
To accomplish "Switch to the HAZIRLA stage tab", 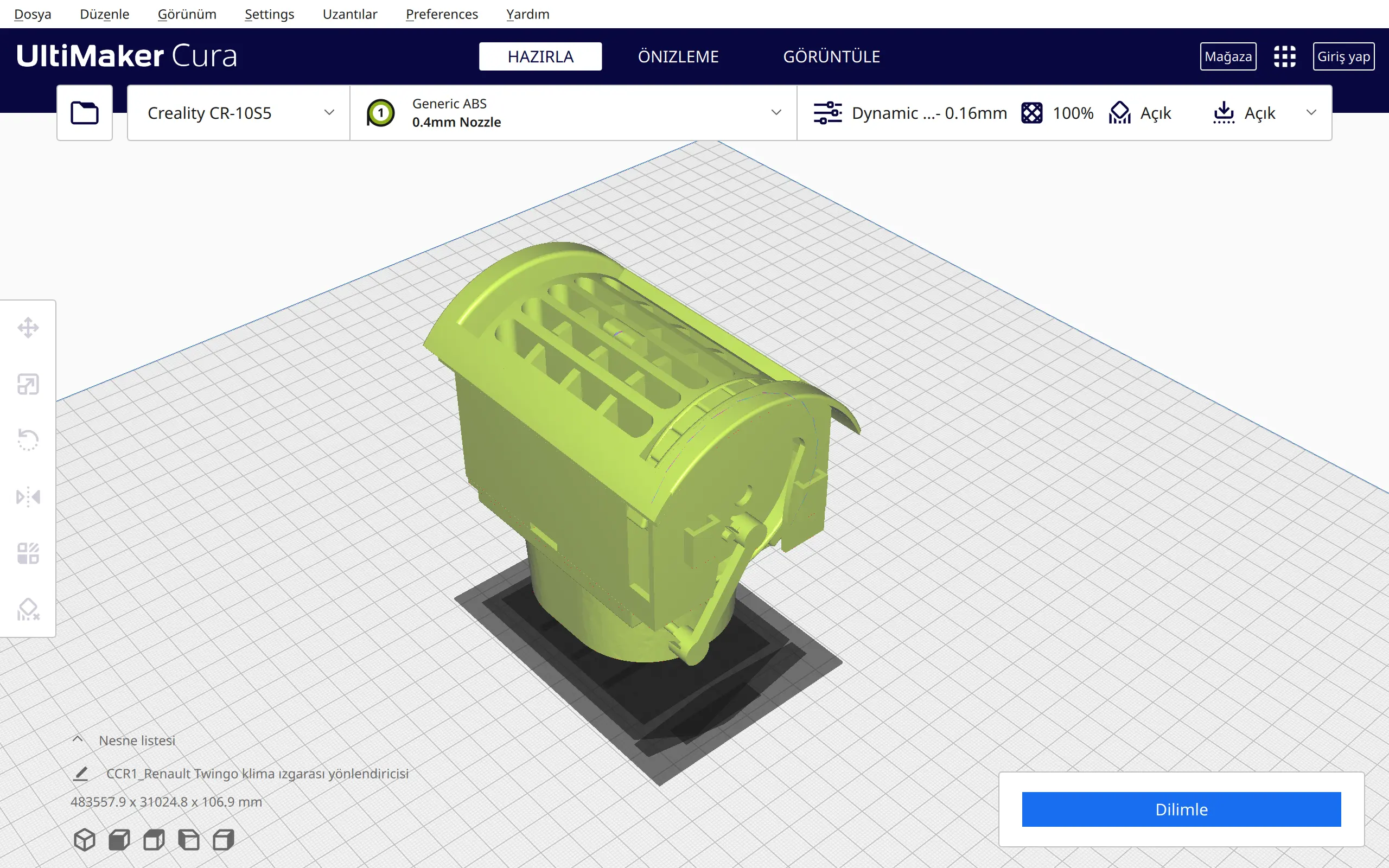I will pyautogui.click(x=540, y=56).
